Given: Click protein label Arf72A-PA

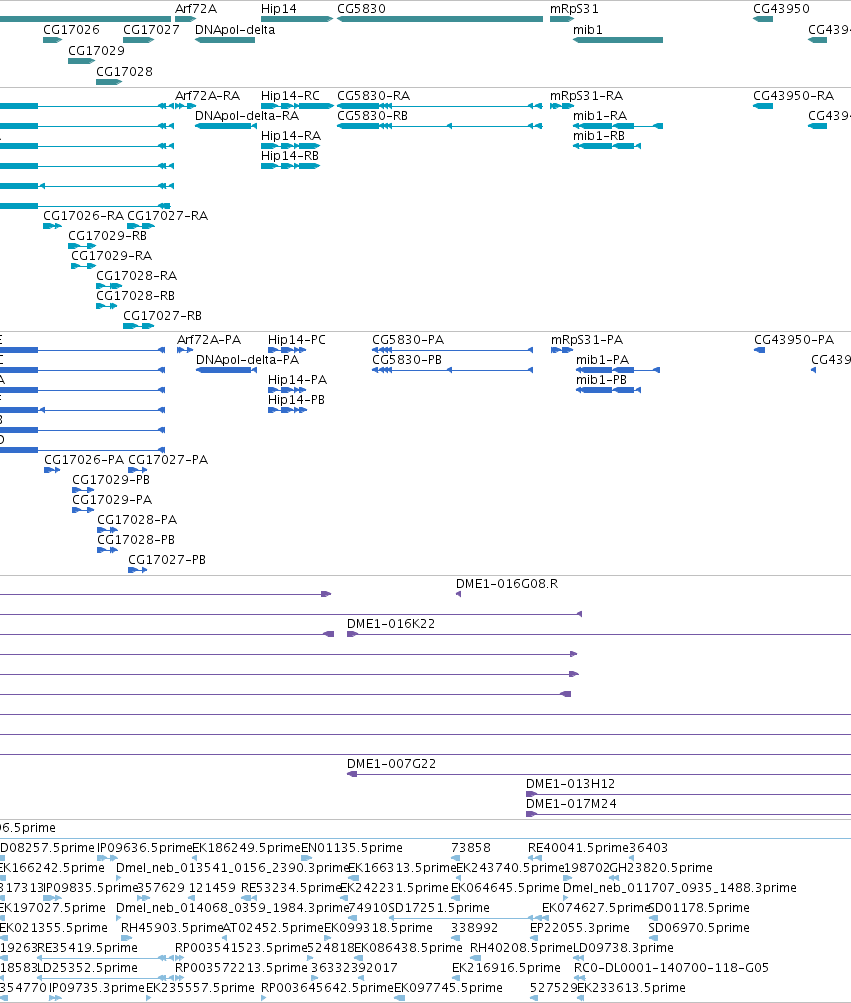Looking at the screenshot, I should coord(209,340).
